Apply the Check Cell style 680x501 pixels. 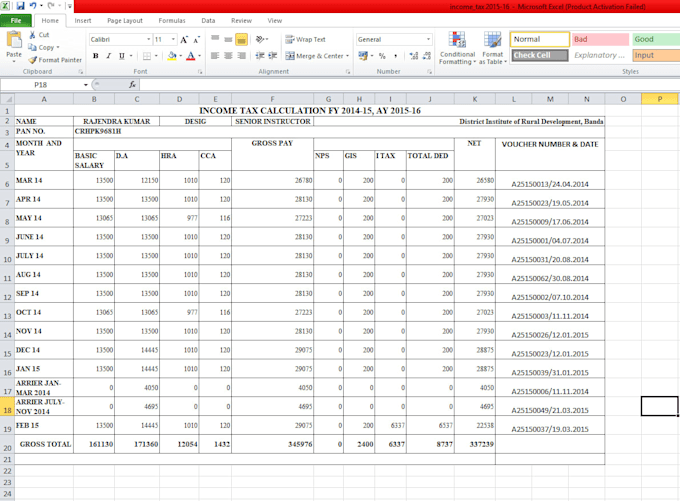pyautogui.click(x=539, y=56)
